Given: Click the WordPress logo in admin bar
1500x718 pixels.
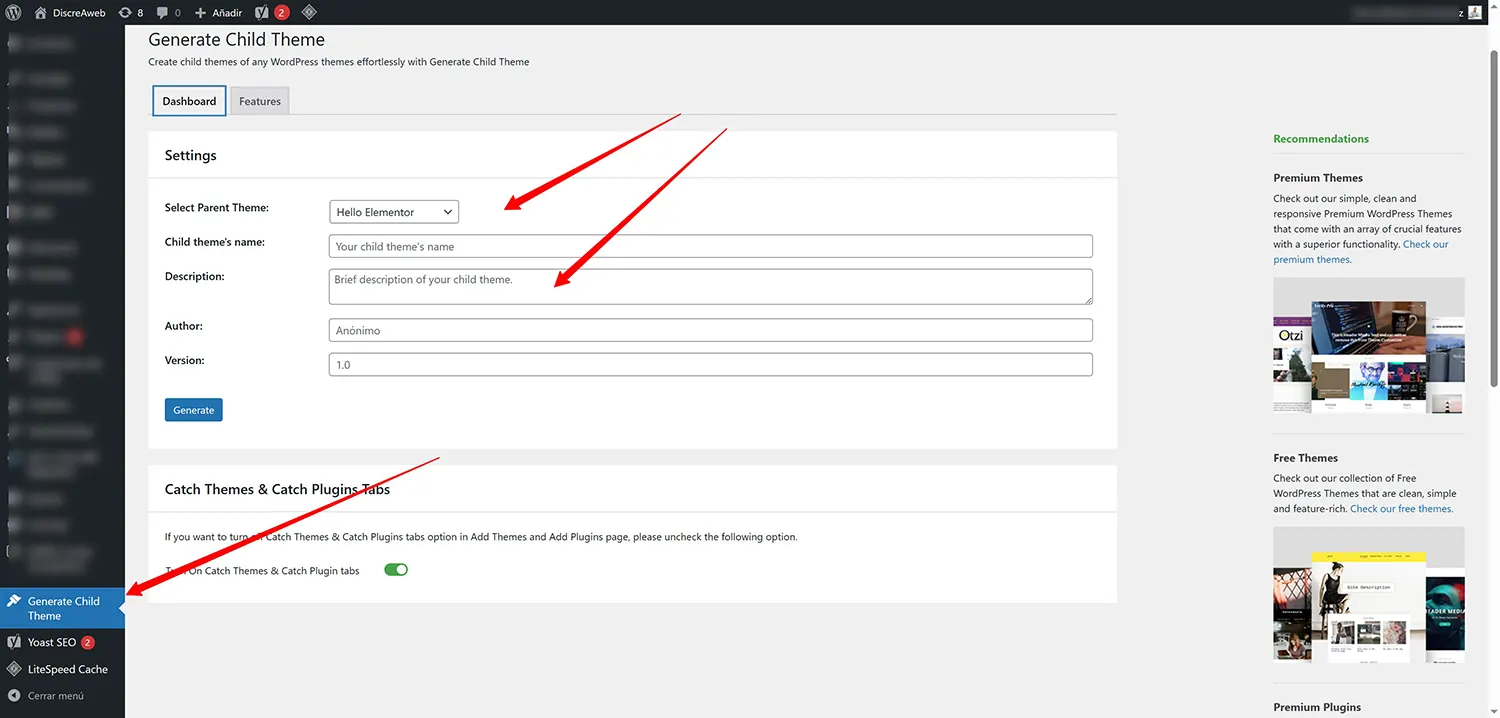Looking at the screenshot, I should coord(12,12).
